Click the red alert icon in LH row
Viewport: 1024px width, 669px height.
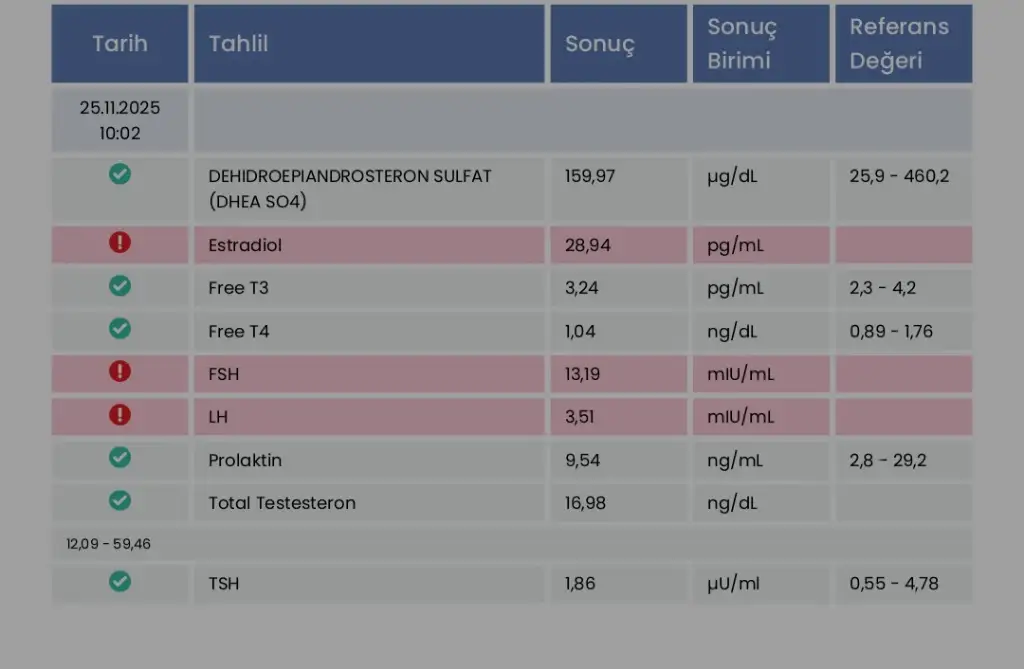[120, 415]
